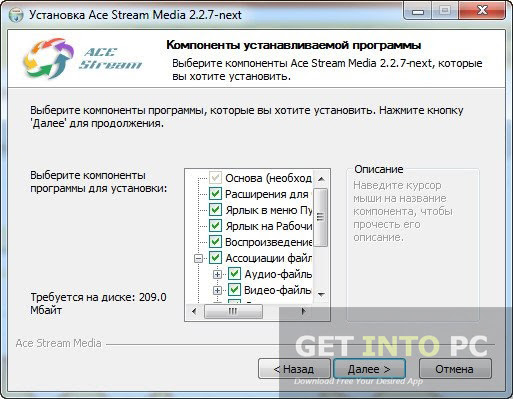Click the component list scroll up arrow
513x399 pixels.
pos(321,179)
